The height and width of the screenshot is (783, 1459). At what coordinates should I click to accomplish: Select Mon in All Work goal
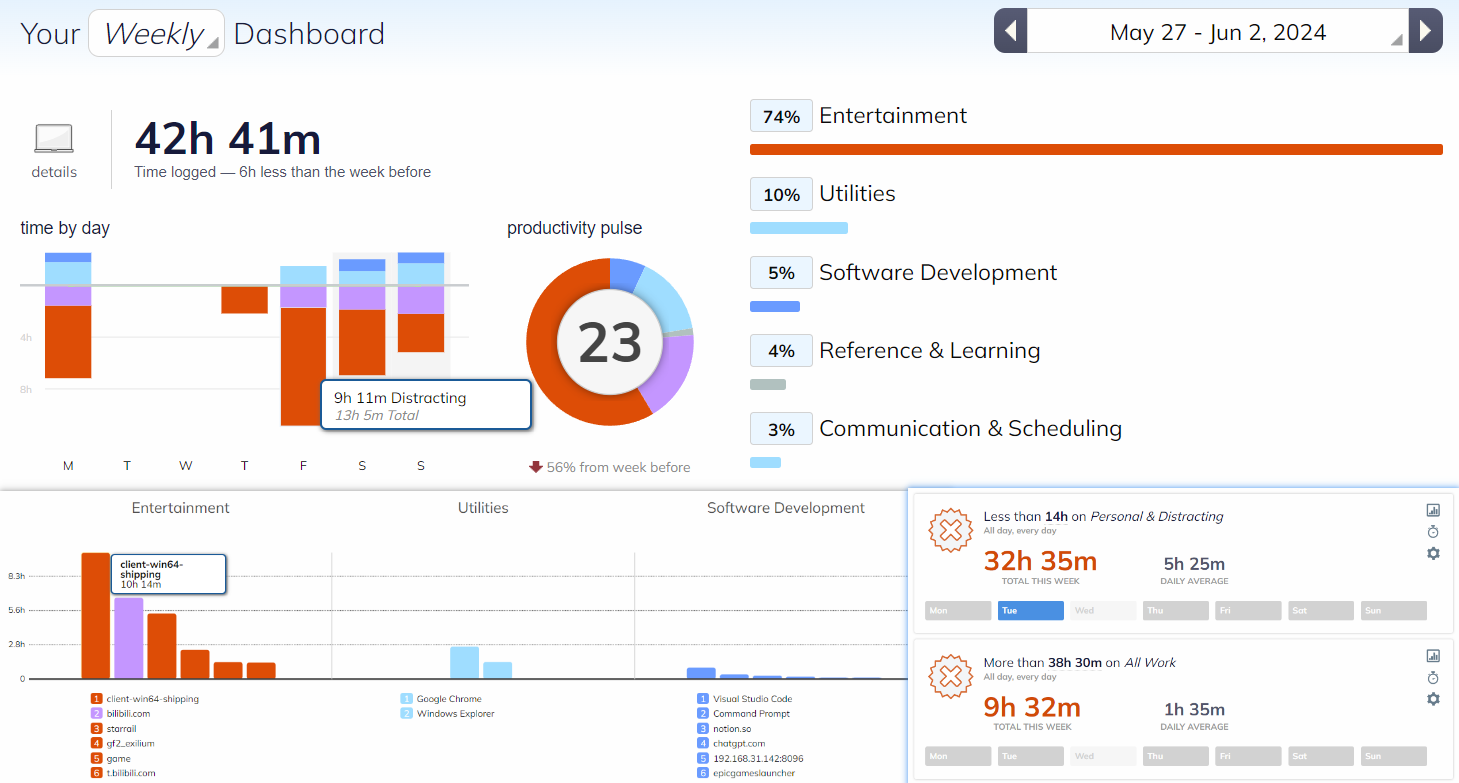click(x=957, y=756)
